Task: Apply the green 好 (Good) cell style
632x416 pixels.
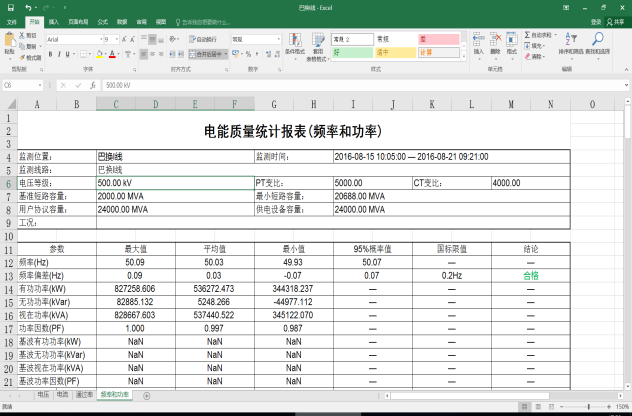Action: tap(352, 53)
